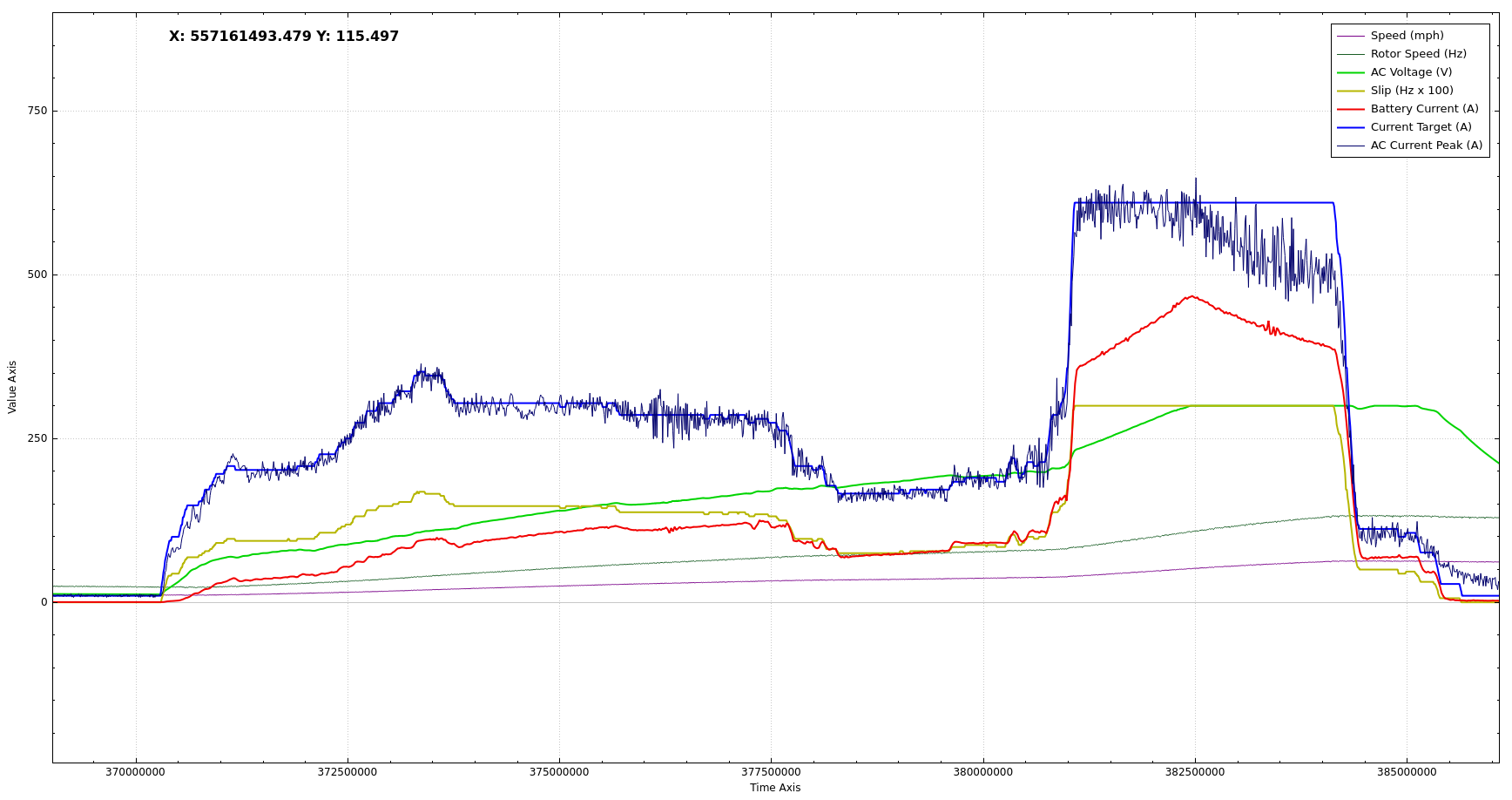Select the AC Current Peak (A) legend label
1512x800 pixels.
pos(1426,146)
